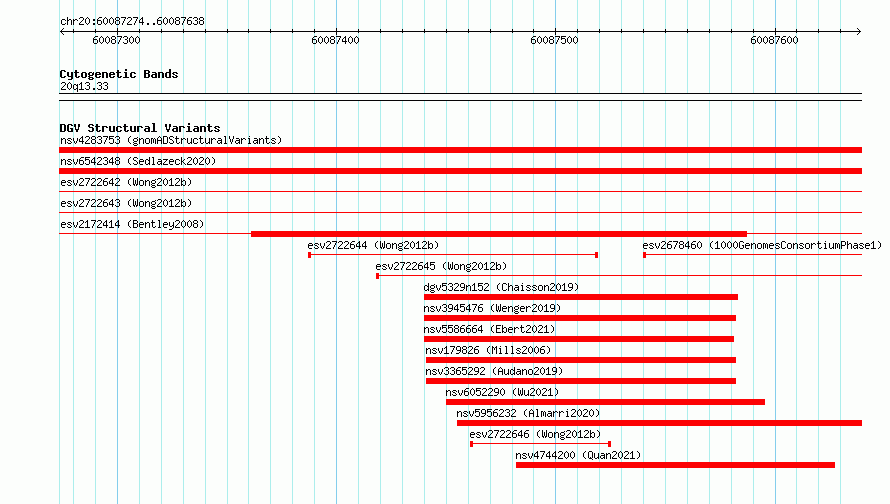Select the nsv3945476 red variant bar
This screenshot has height=504, width=890.
click(x=580, y=318)
